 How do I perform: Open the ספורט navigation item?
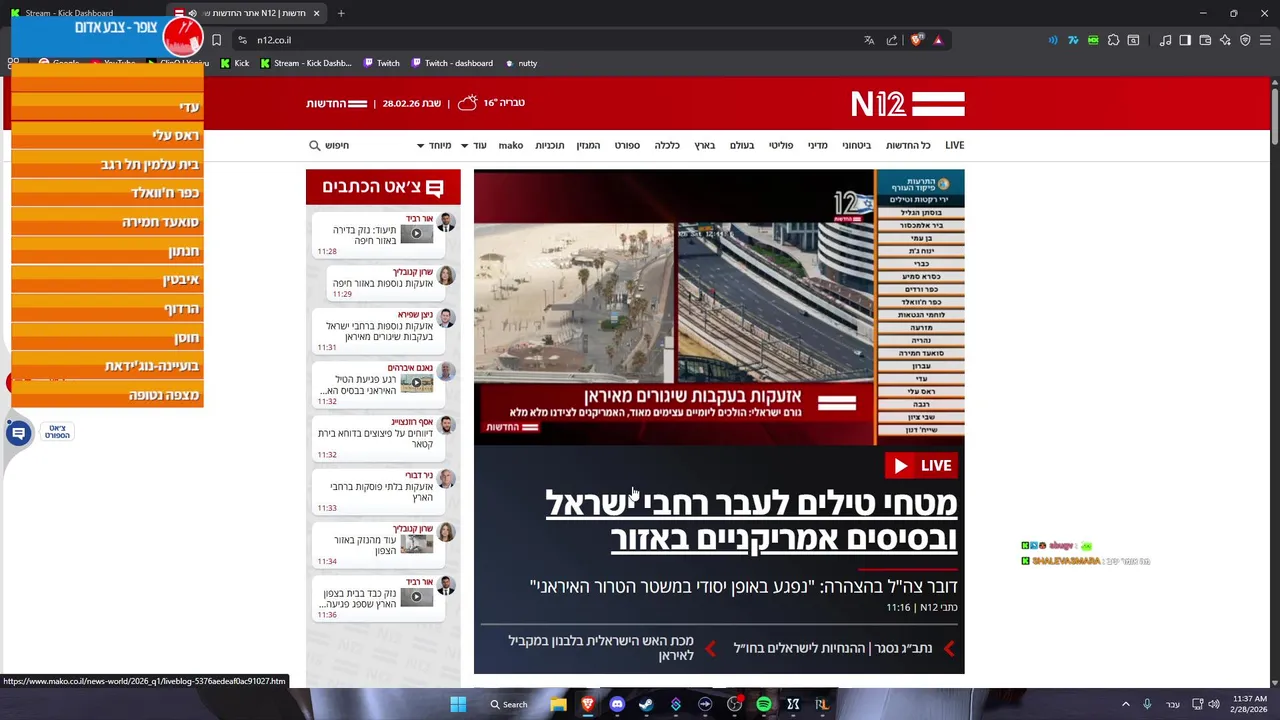point(627,145)
